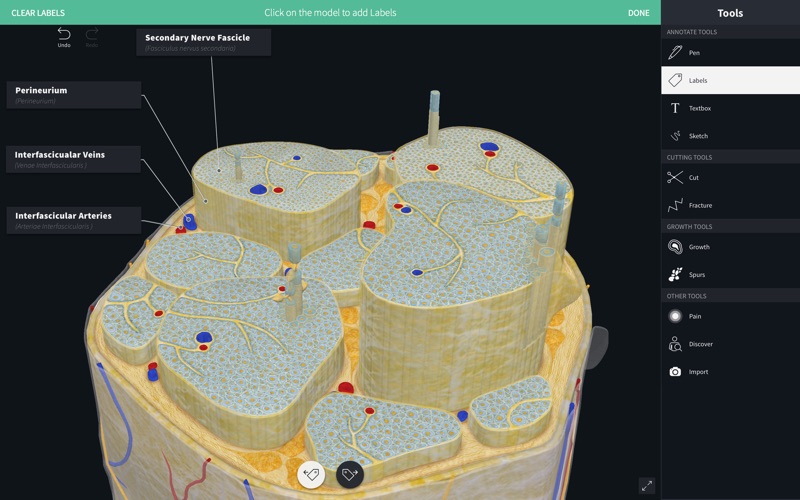Viewport: 800px width, 500px height.
Task: Select the Perineurium label box
Action: point(74,95)
